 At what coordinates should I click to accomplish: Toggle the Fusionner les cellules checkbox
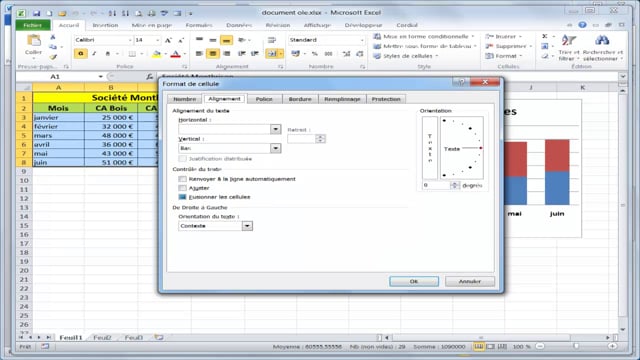[182, 197]
